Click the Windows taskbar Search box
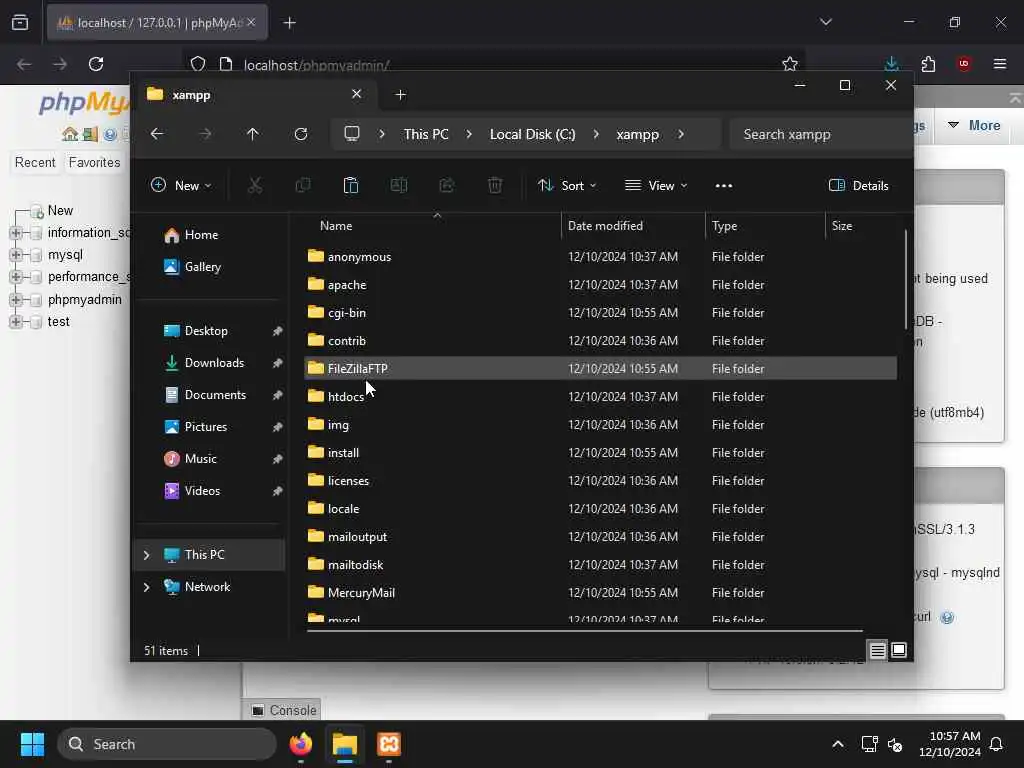Image resolution: width=1024 pixels, height=768 pixels. [167, 744]
